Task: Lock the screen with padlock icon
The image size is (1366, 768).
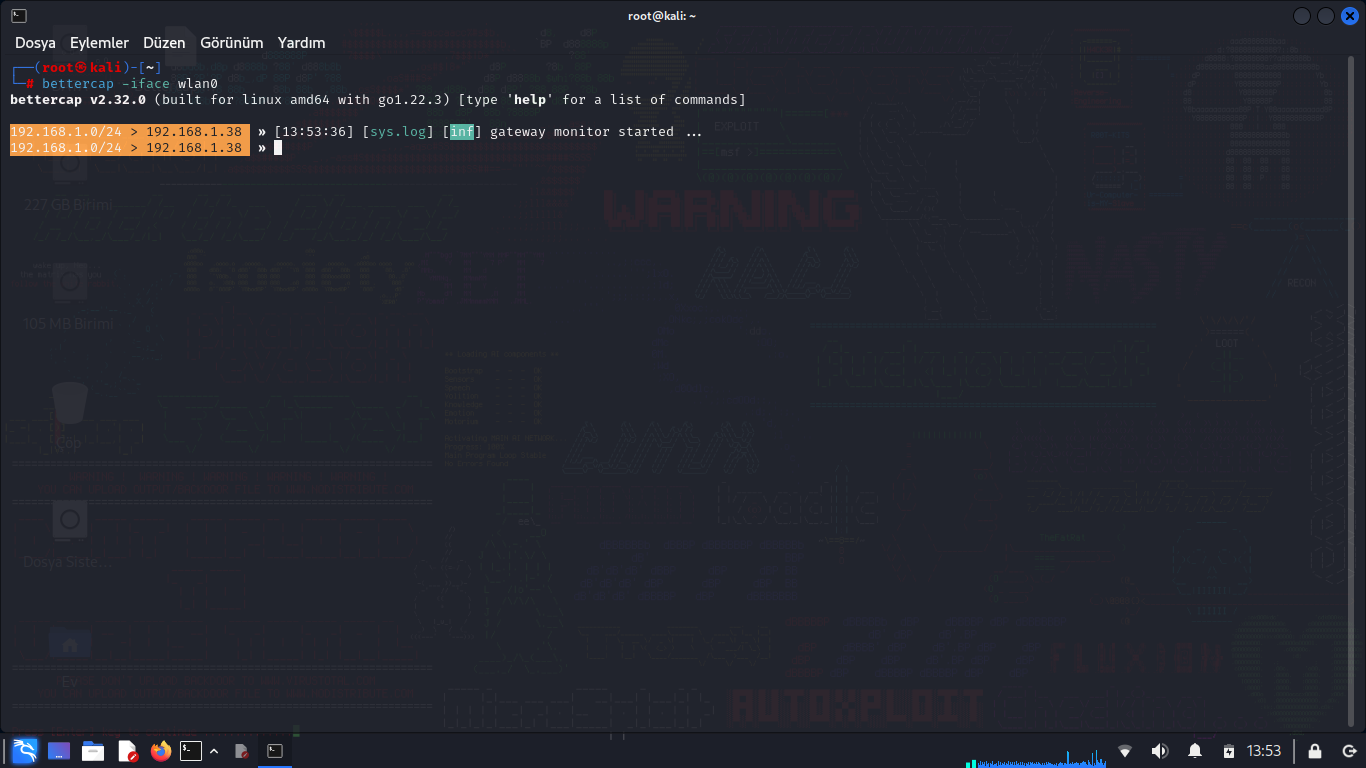Action: coord(1315,751)
